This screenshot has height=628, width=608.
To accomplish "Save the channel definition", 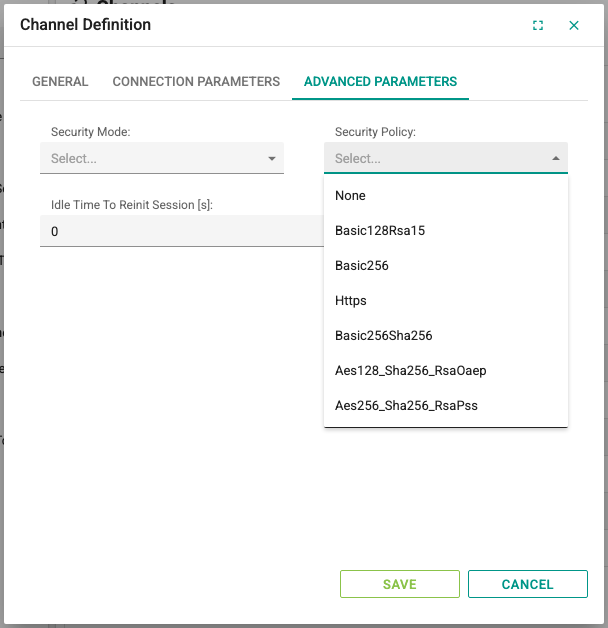I will (400, 584).
